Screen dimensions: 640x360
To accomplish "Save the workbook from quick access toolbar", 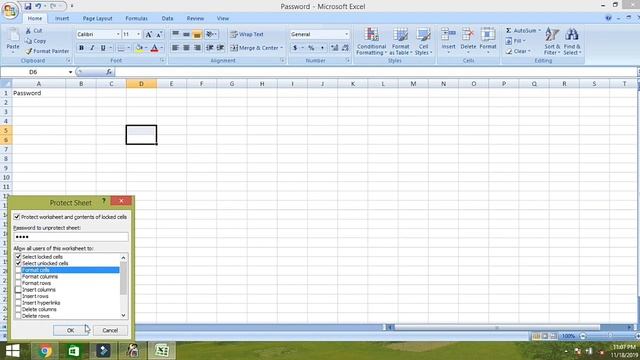I will pyautogui.click(x=28, y=6).
